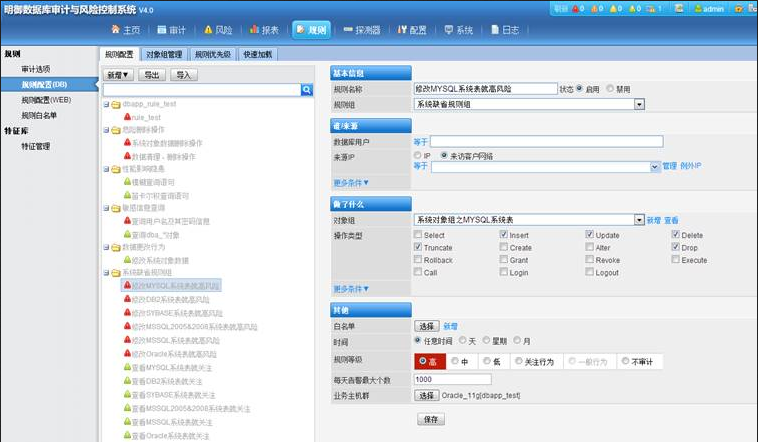Click green icon of 查看Oracle系统表就关注
The height and width of the screenshot is (442, 758).
click(127, 436)
